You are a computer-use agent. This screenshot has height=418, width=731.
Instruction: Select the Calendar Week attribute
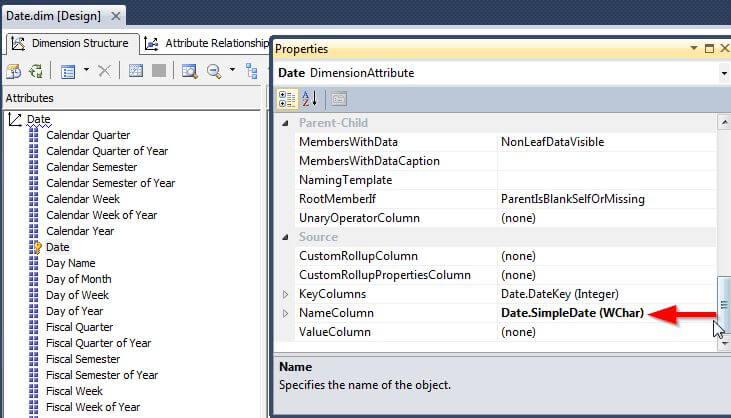point(83,199)
